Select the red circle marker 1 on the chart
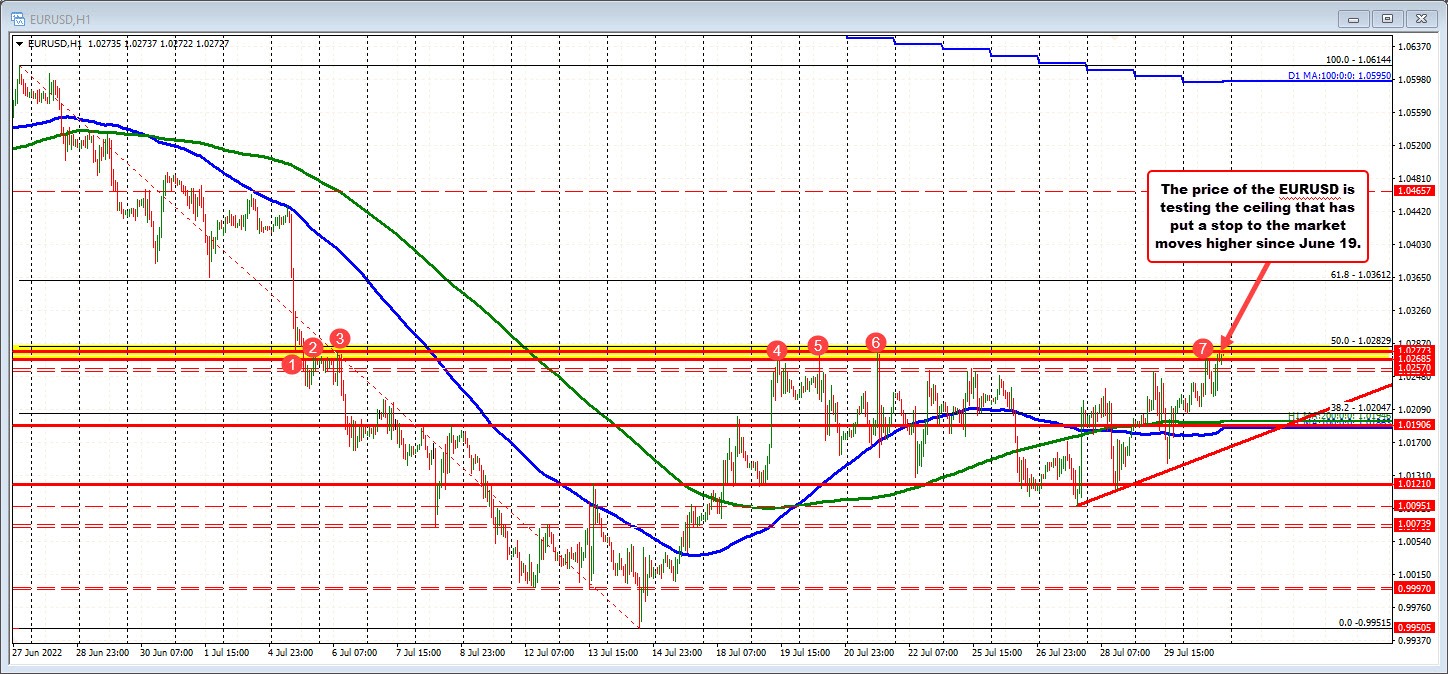 pos(291,365)
